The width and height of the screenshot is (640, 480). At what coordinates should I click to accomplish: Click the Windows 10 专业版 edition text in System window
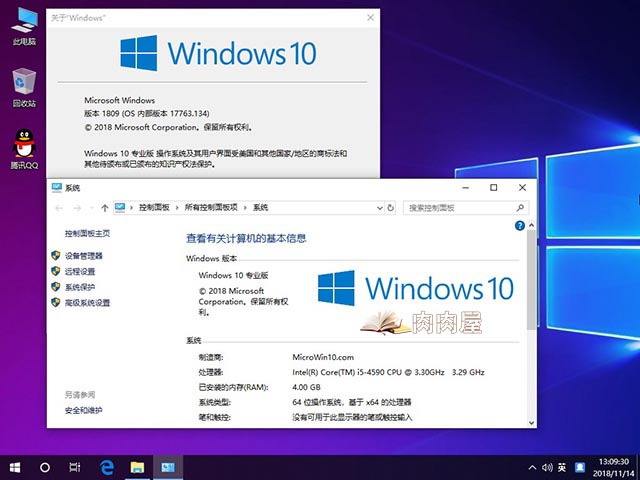(233, 276)
